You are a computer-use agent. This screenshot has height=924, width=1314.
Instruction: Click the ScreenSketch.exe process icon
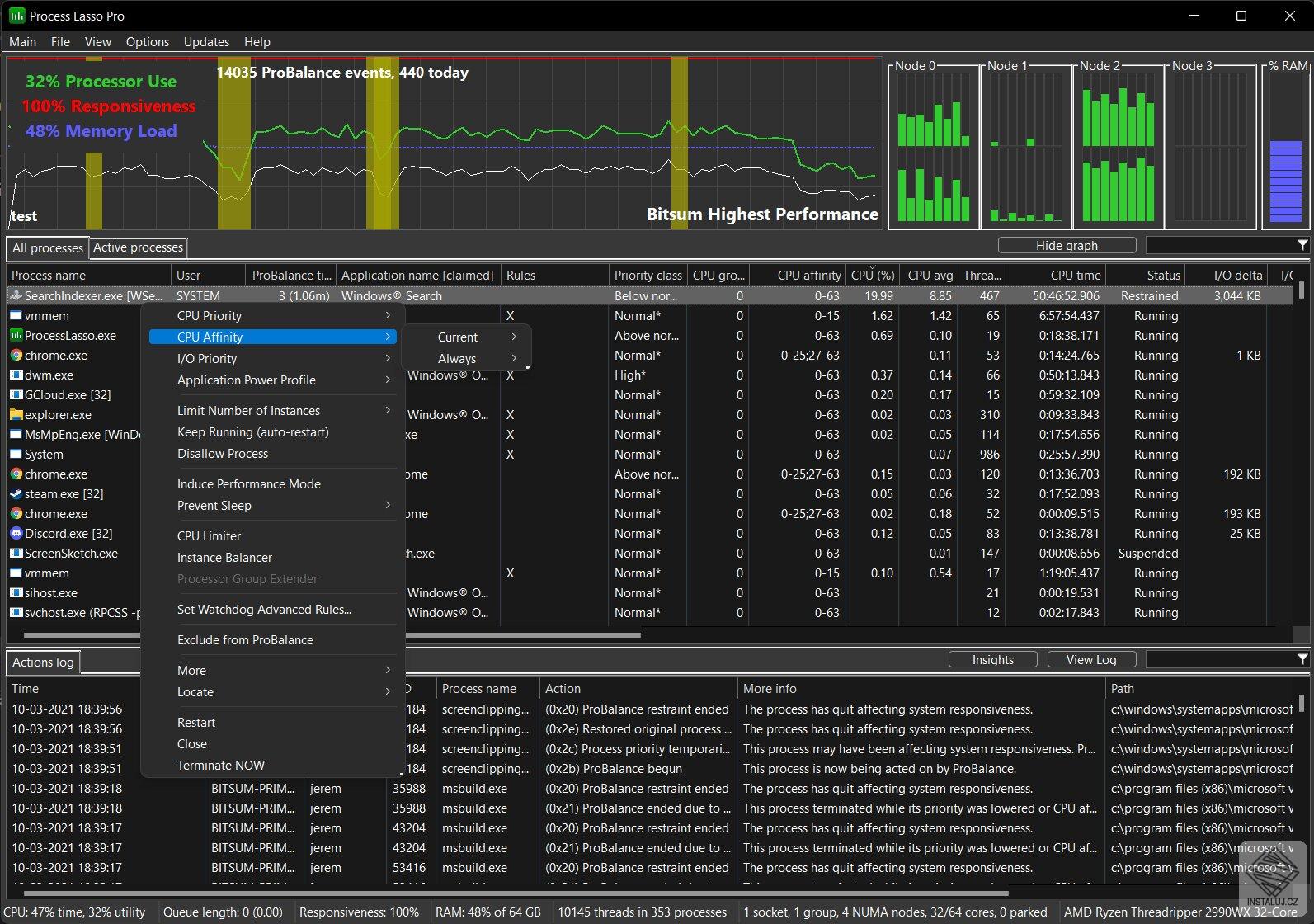[x=16, y=553]
